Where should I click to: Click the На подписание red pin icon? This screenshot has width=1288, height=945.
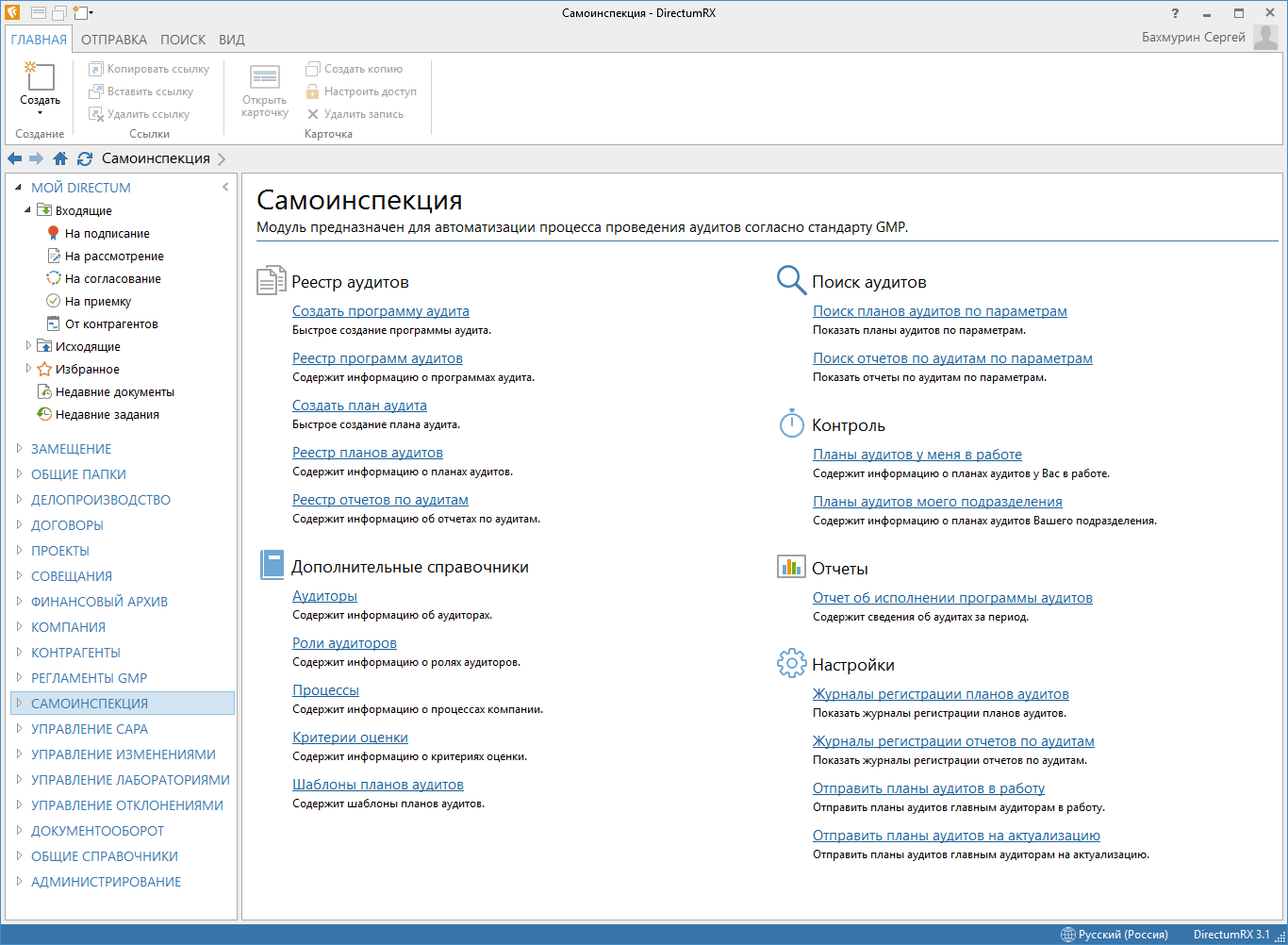(54, 233)
